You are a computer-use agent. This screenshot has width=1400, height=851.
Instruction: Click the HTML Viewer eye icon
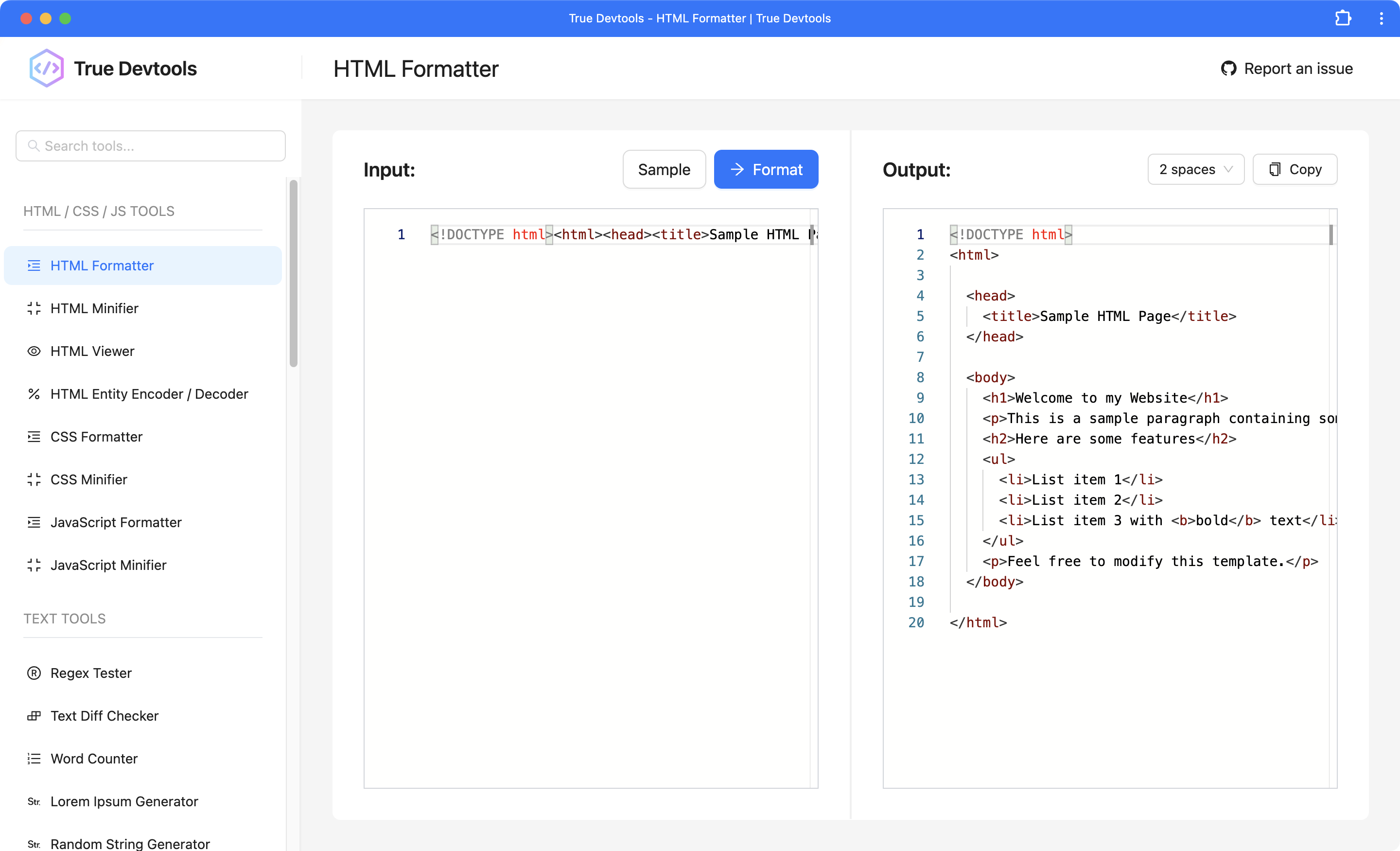pos(34,351)
